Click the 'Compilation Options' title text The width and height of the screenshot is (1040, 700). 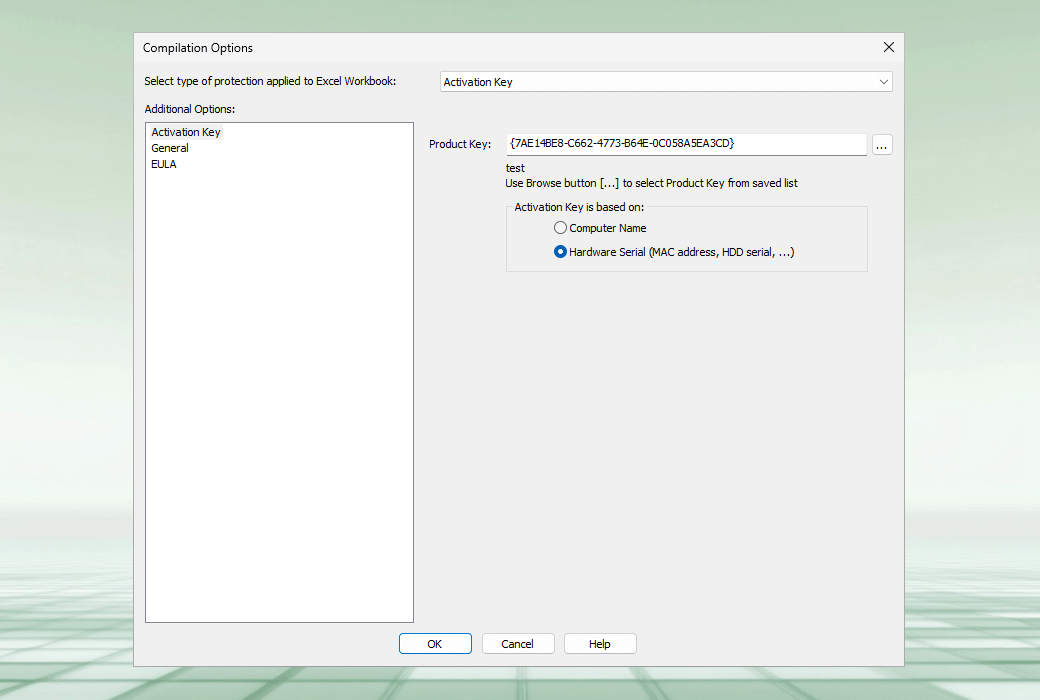click(x=198, y=48)
